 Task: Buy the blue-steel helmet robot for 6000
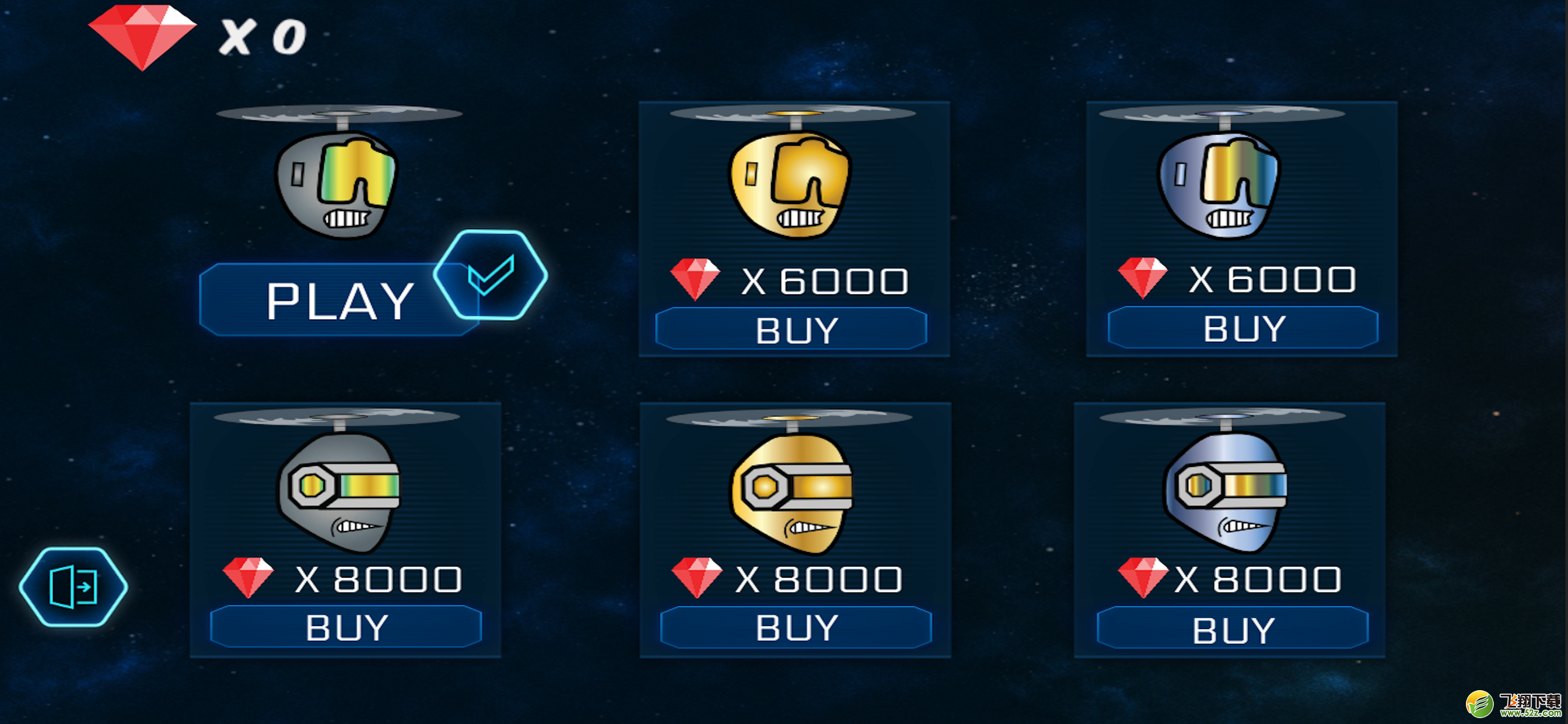[1243, 328]
